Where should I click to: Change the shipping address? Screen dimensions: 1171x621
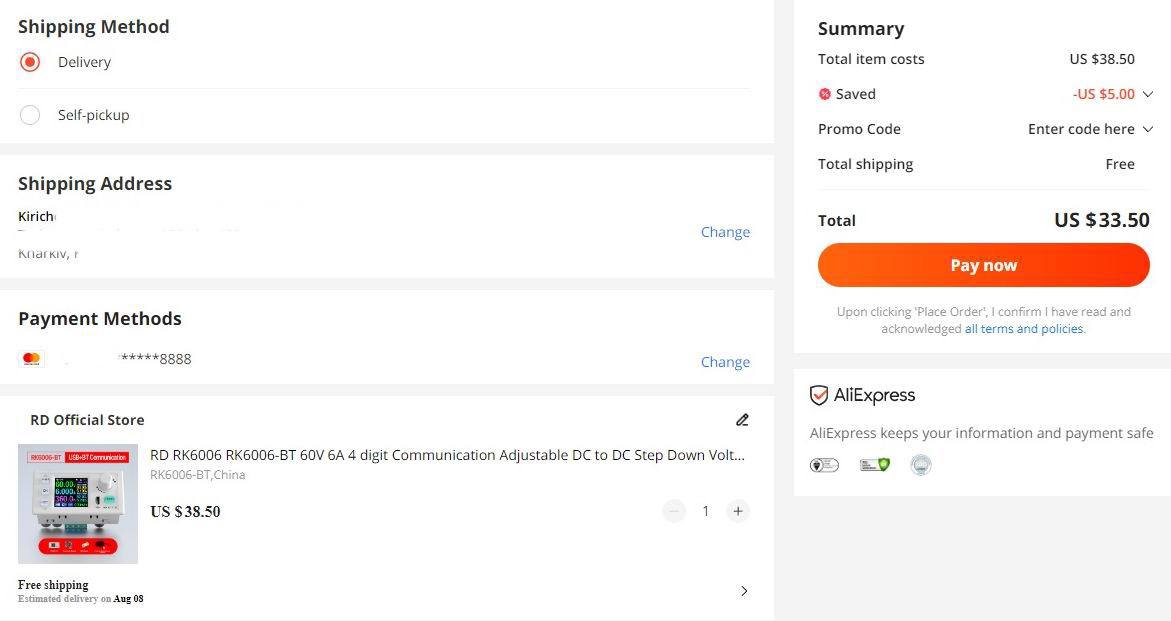(x=725, y=232)
